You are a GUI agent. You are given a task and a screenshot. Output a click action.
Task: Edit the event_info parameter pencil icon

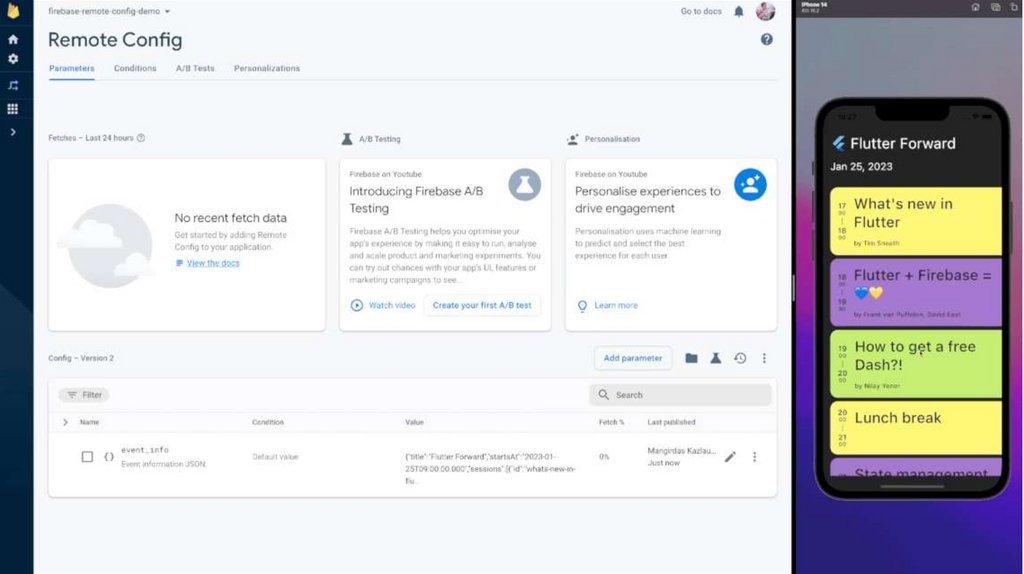pyautogui.click(x=730, y=456)
